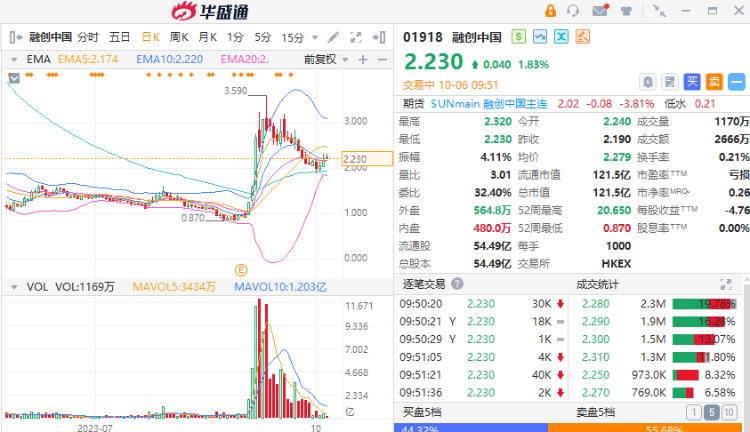Open the SUNmain 融创中国主连 futures link
Screen dimensions: 750x432
pos(489,104)
